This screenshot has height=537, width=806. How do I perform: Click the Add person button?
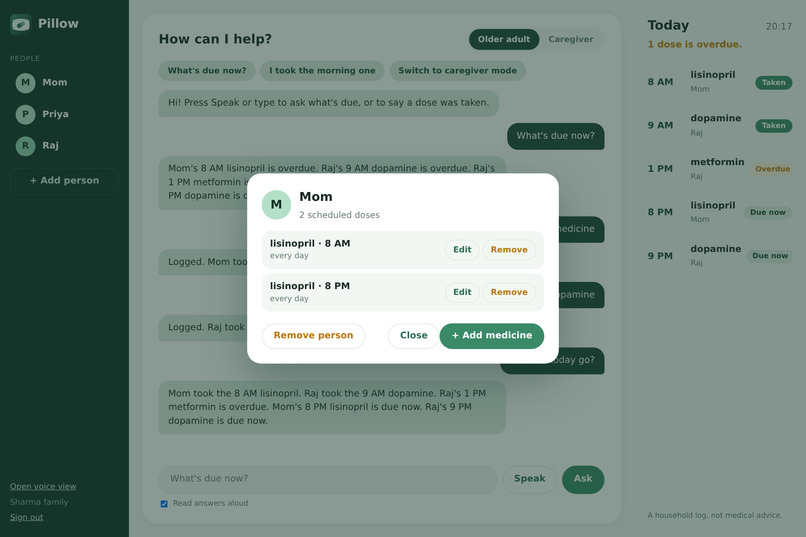point(64,181)
